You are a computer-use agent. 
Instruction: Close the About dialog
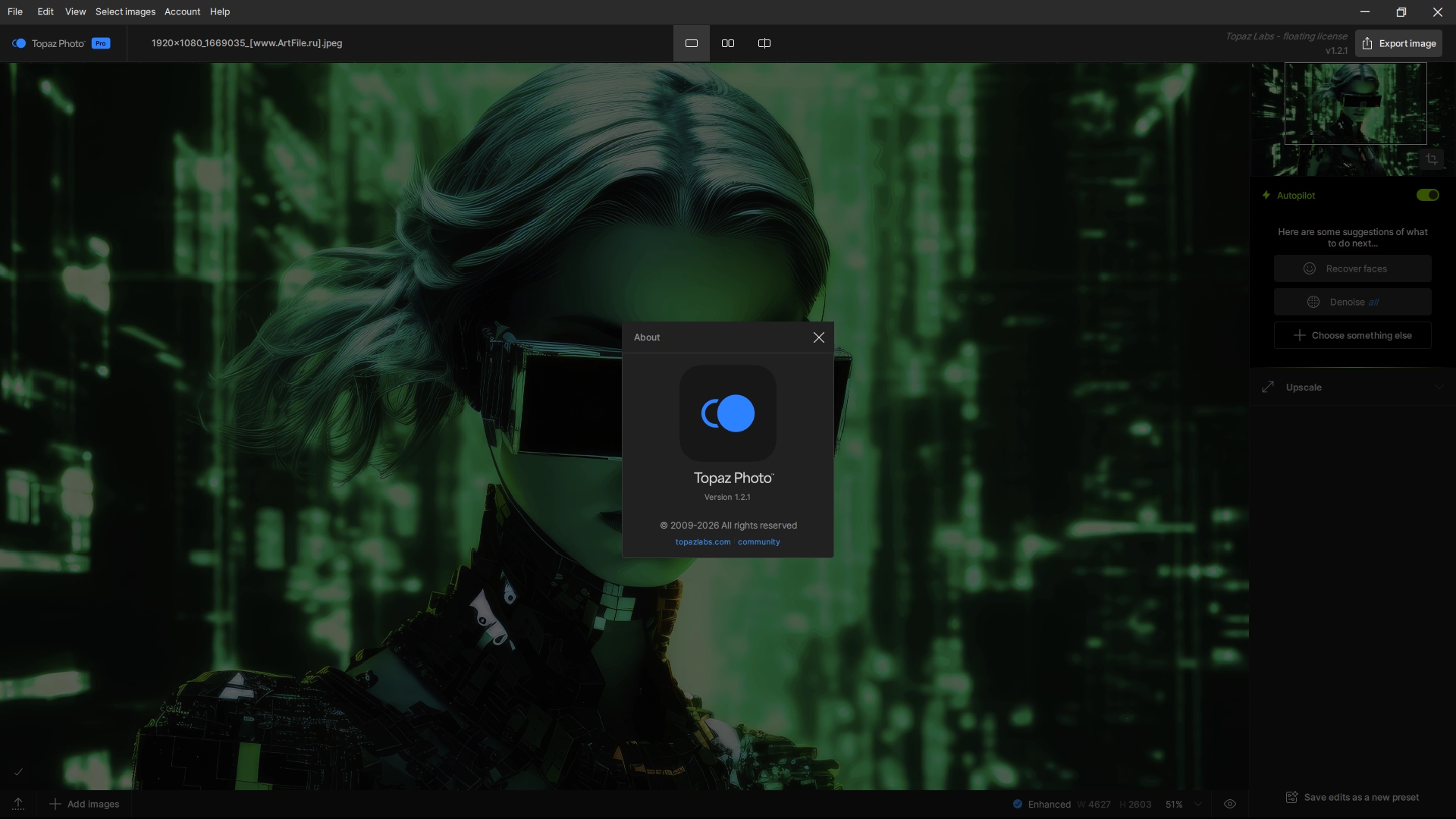(818, 337)
